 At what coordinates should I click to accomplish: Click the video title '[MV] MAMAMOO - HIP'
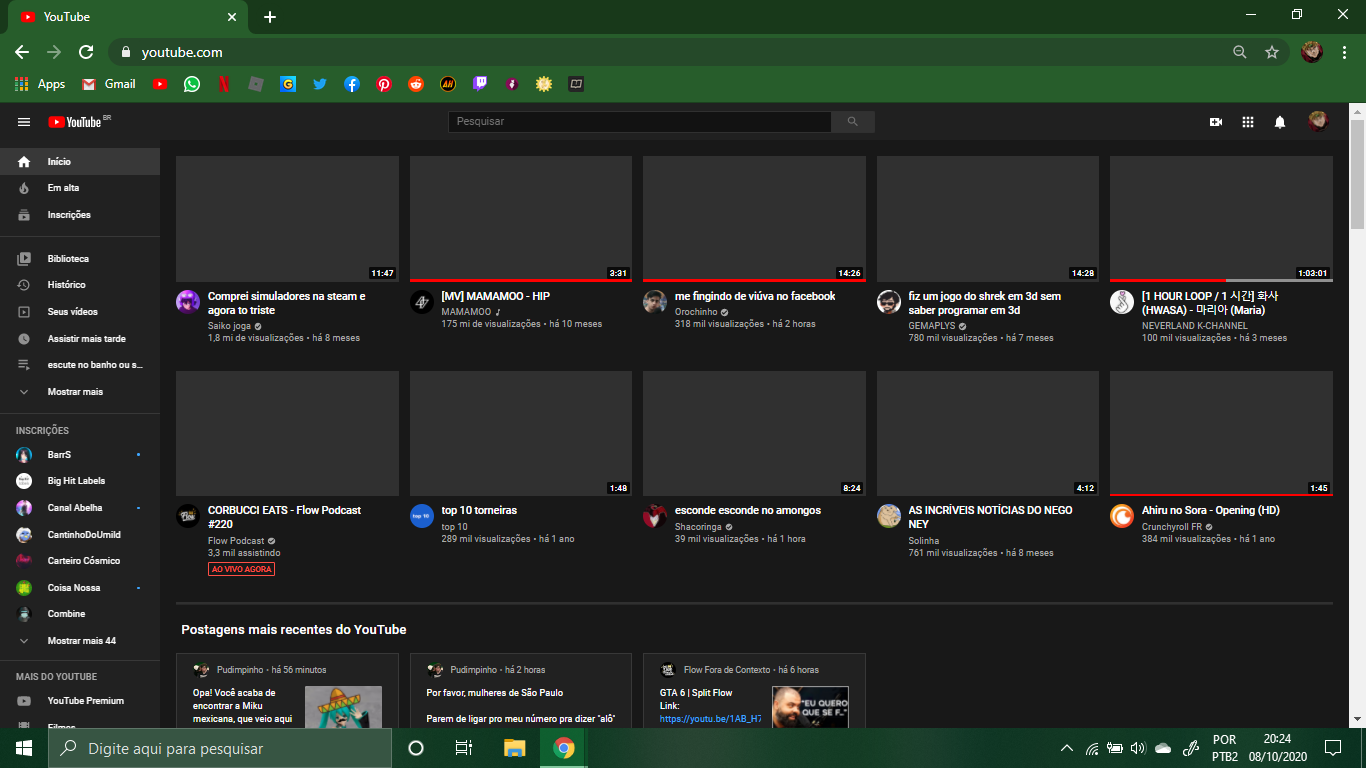pyautogui.click(x=496, y=296)
